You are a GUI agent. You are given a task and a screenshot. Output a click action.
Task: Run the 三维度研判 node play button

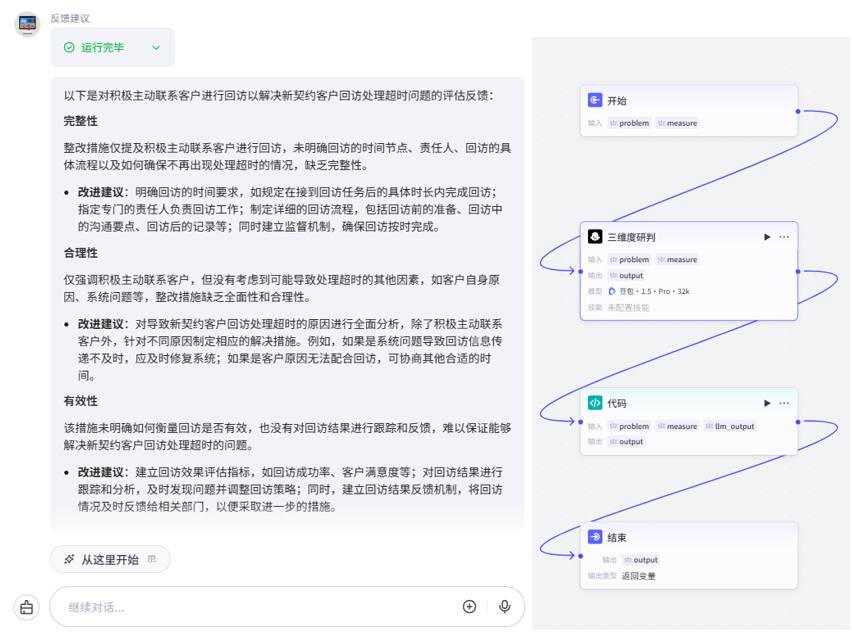[x=767, y=237]
